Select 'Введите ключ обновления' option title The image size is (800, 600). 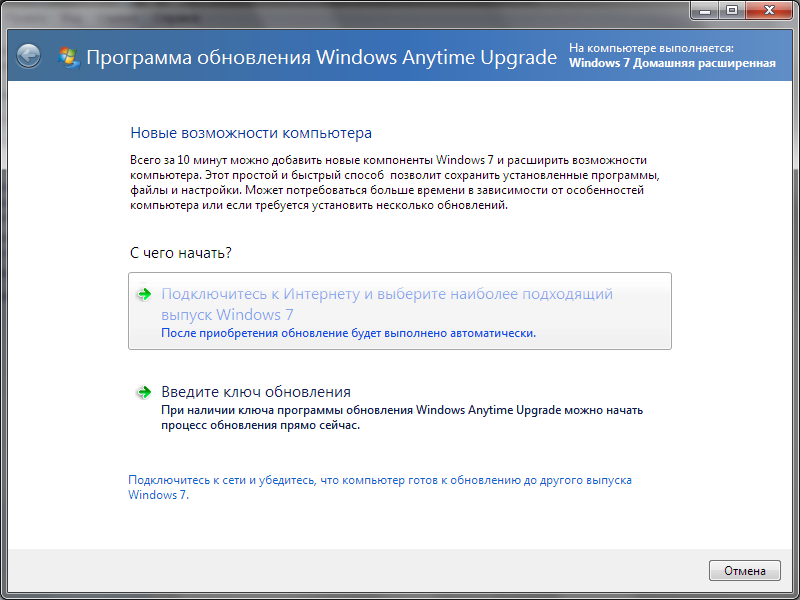[x=256, y=392]
